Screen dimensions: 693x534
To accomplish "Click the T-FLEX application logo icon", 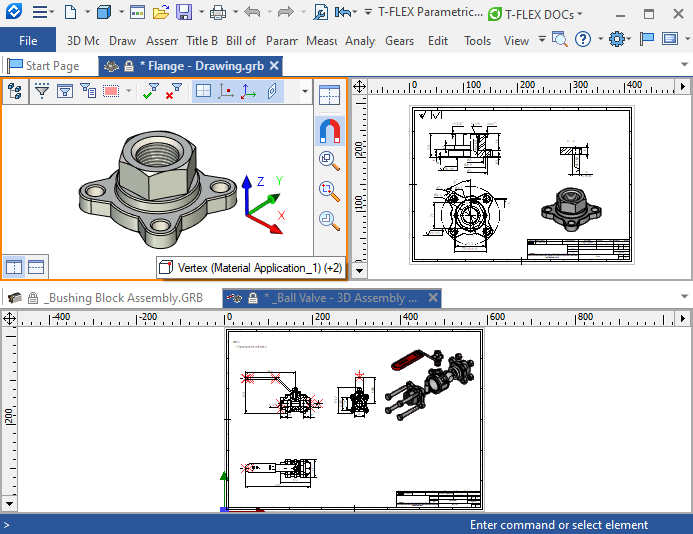I will (13, 11).
